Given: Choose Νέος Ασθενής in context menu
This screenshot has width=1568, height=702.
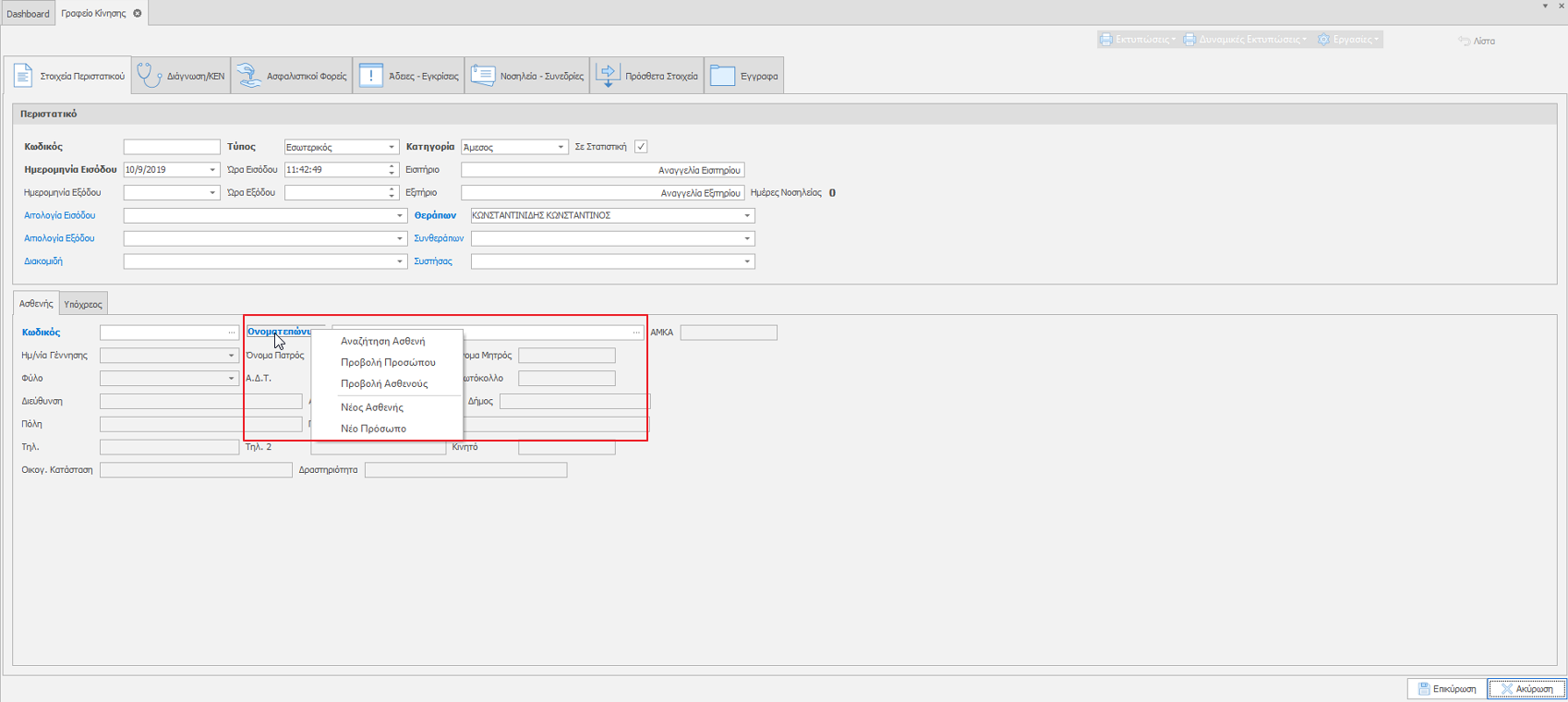Looking at the screenshot, I should [371, 407].
